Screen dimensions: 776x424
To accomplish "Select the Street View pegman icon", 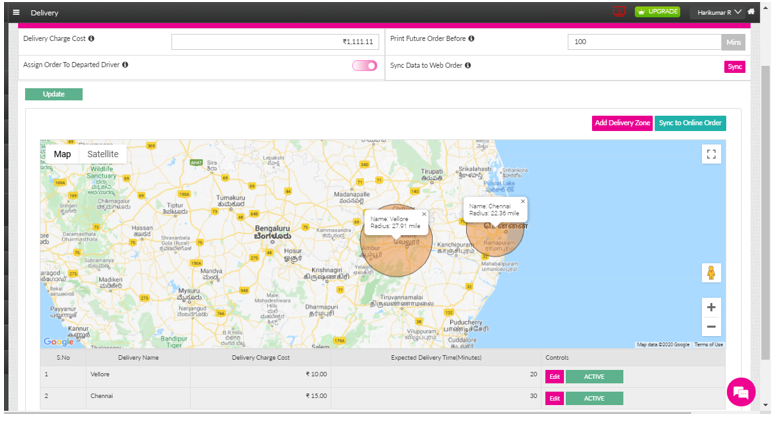I will point(711,273).
